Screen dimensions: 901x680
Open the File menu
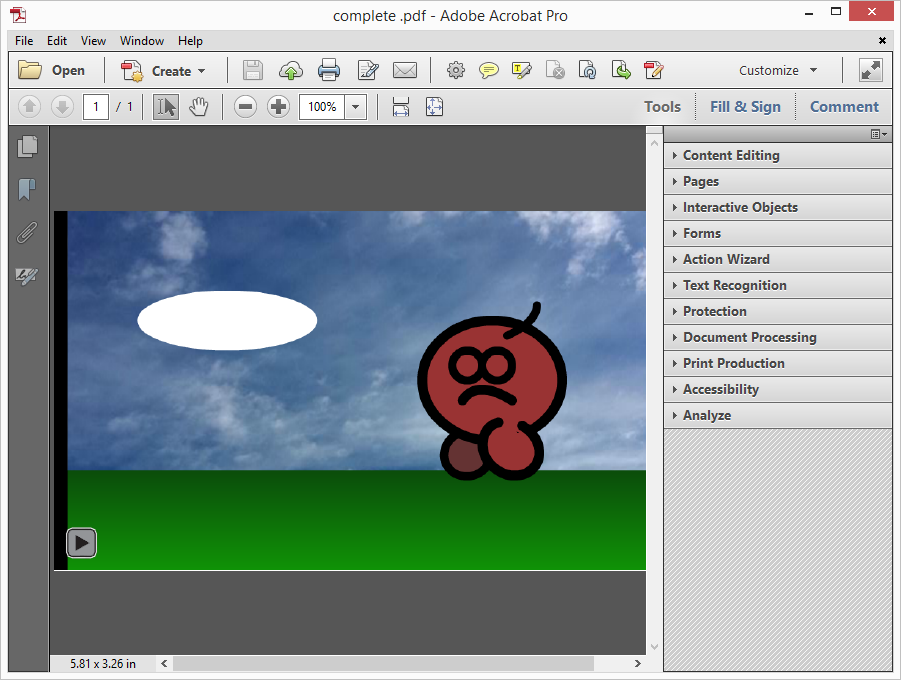tap(24, 41)
